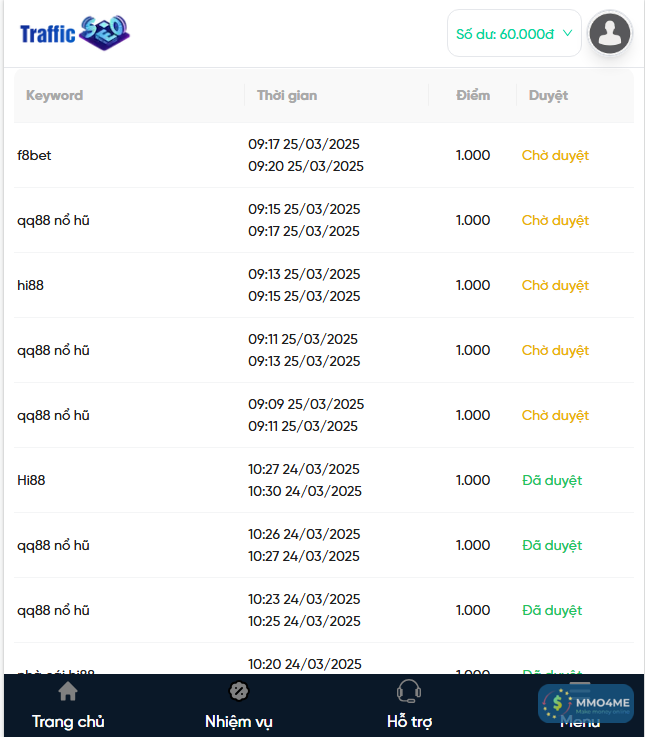Expand the Số dư balance dropdown
The image size is (645, 737).
[x=513, y=33]
